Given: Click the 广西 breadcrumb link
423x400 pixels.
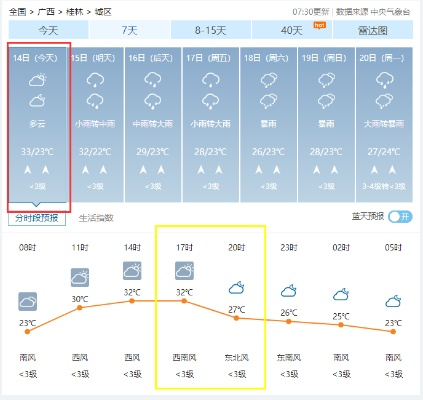Looking at the screenshot, I should tap(46, 12).
